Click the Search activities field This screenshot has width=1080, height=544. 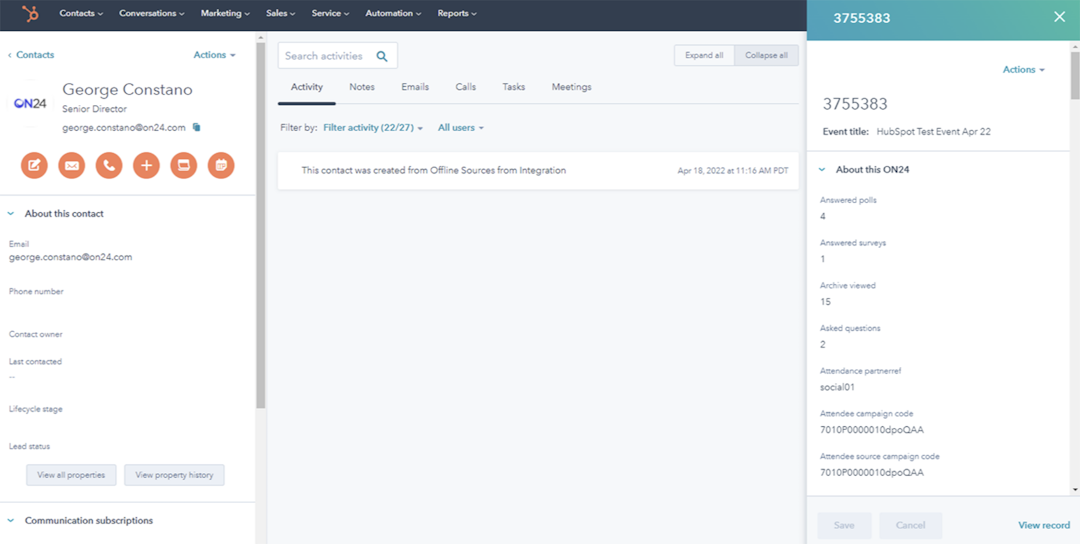(338, 56)
